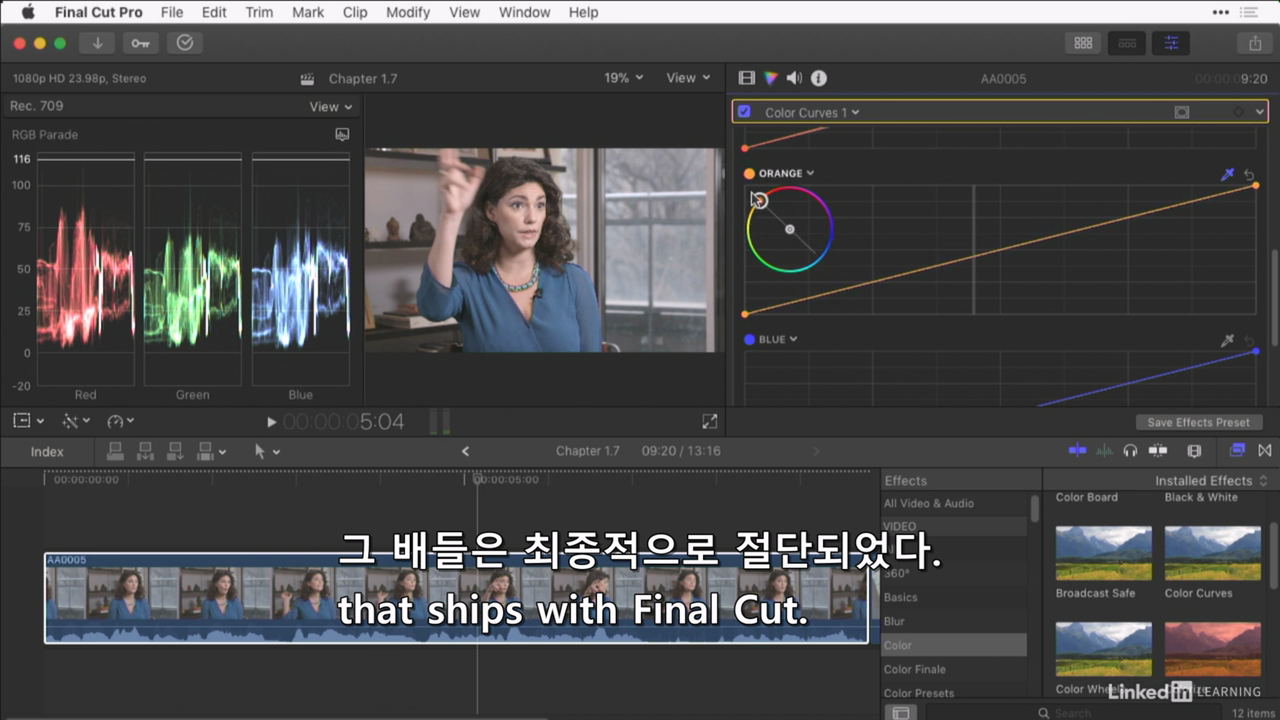The width and height of the screenshot is (1280, 720).
Task: Open the Clip menu
Action: tap(354, 12)
